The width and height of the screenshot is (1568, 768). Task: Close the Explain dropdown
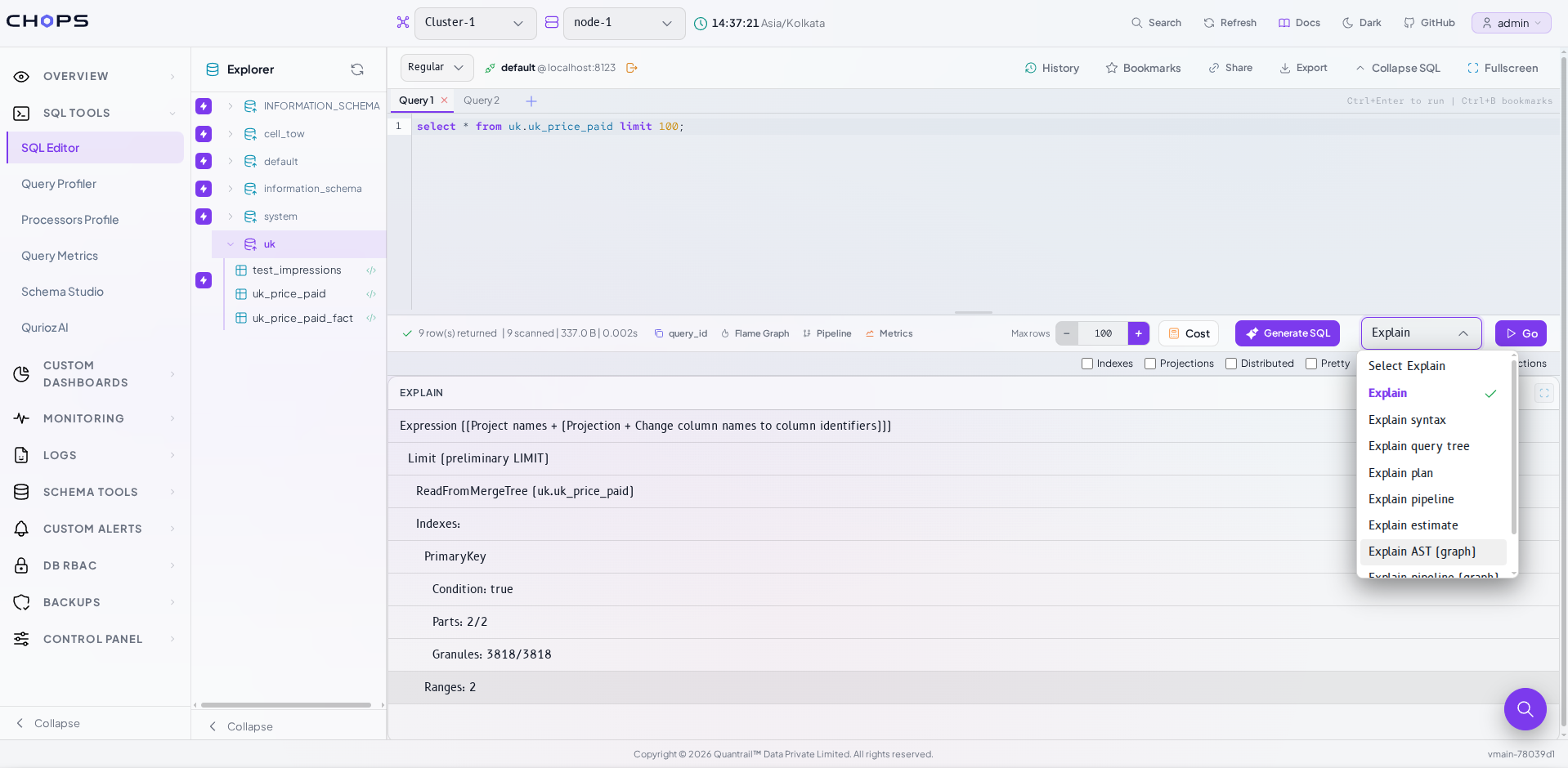1422,333
